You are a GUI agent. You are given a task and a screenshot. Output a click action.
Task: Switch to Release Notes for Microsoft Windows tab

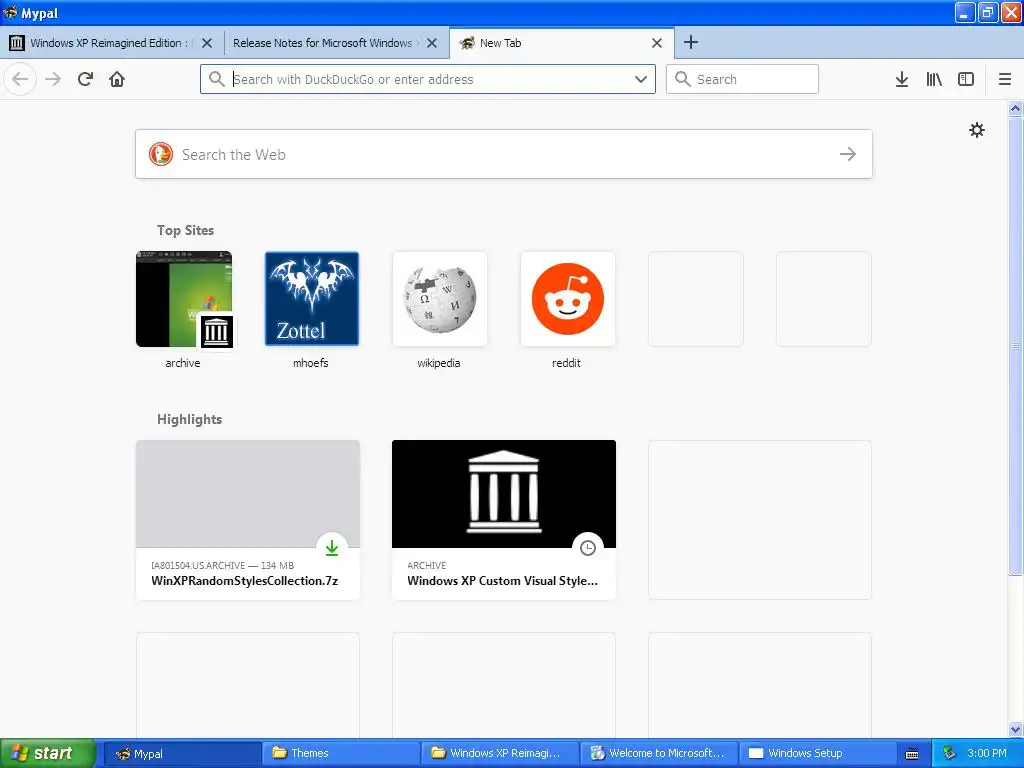(336, 43)
